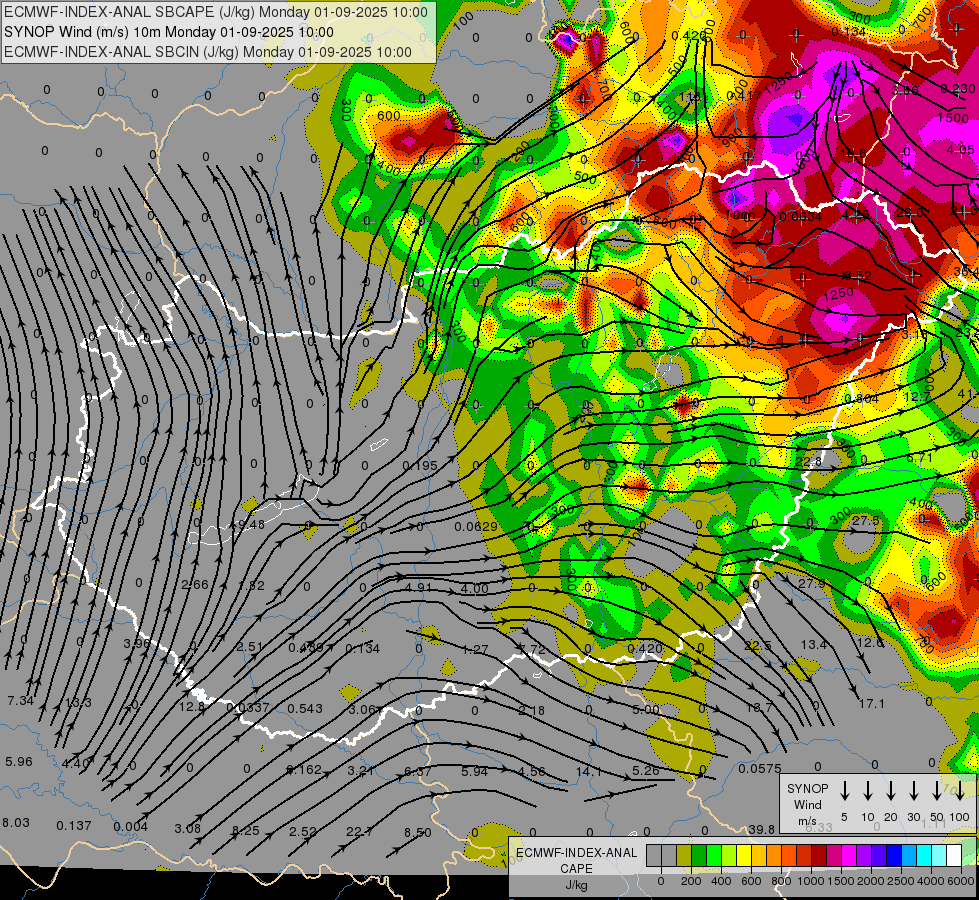The image size is (979, 900).
Task: Click the 22.8 value on the map
Action: pos(809,462)
